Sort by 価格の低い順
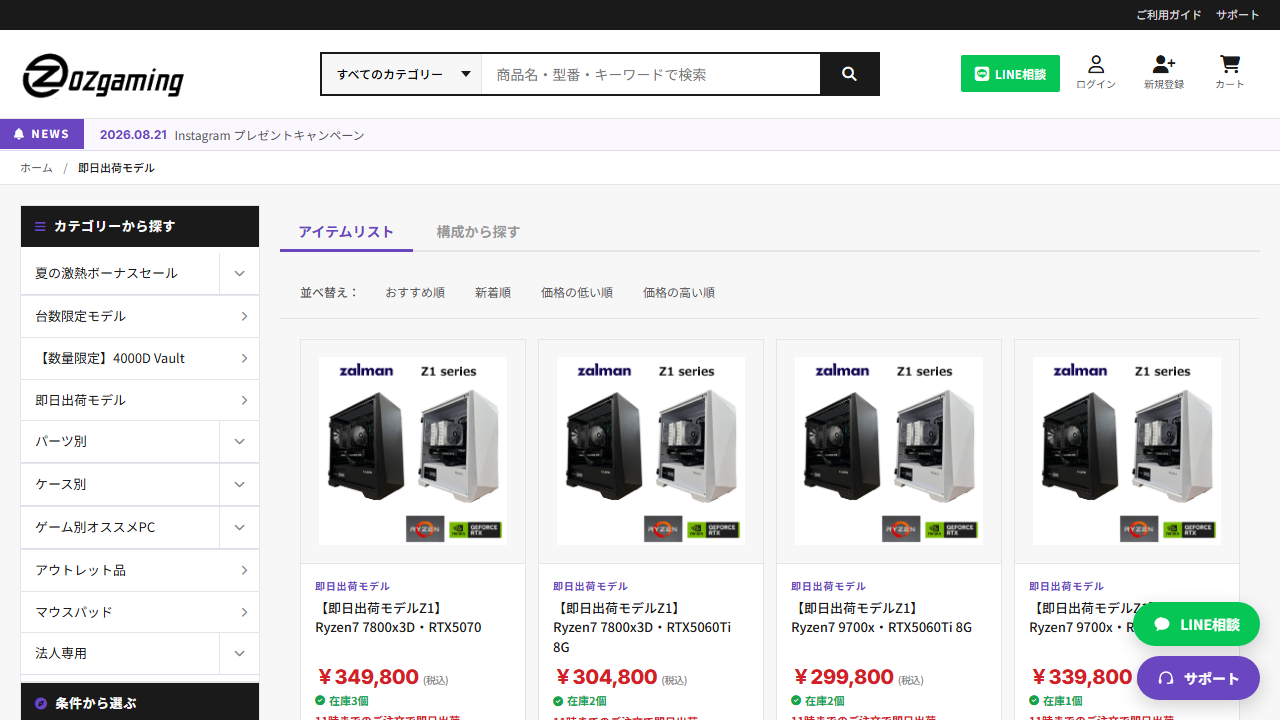This screenshot has height=720, width=1280. (x=577, y=292)
